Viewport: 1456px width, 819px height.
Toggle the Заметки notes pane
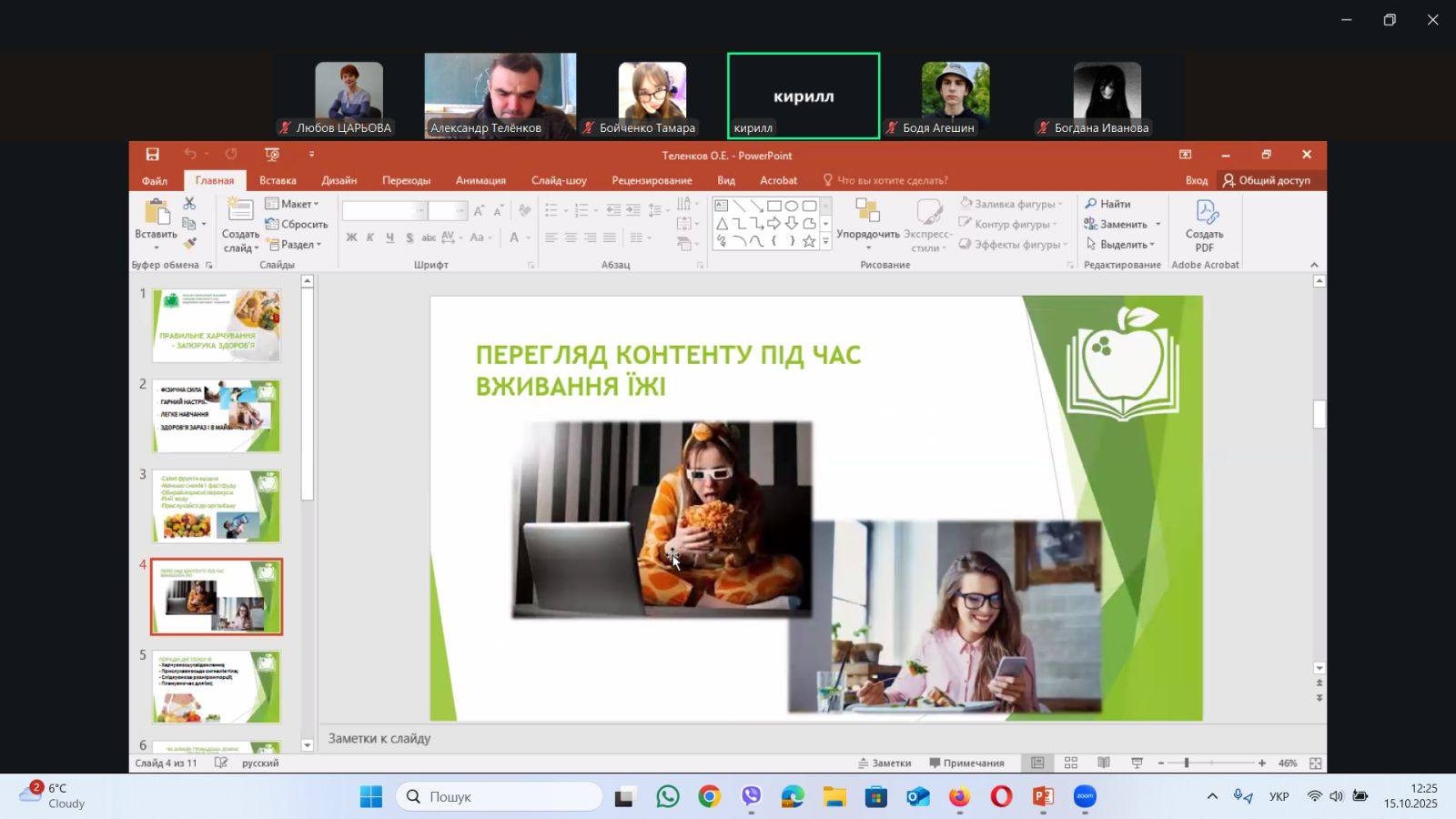(x=885, y=763)
